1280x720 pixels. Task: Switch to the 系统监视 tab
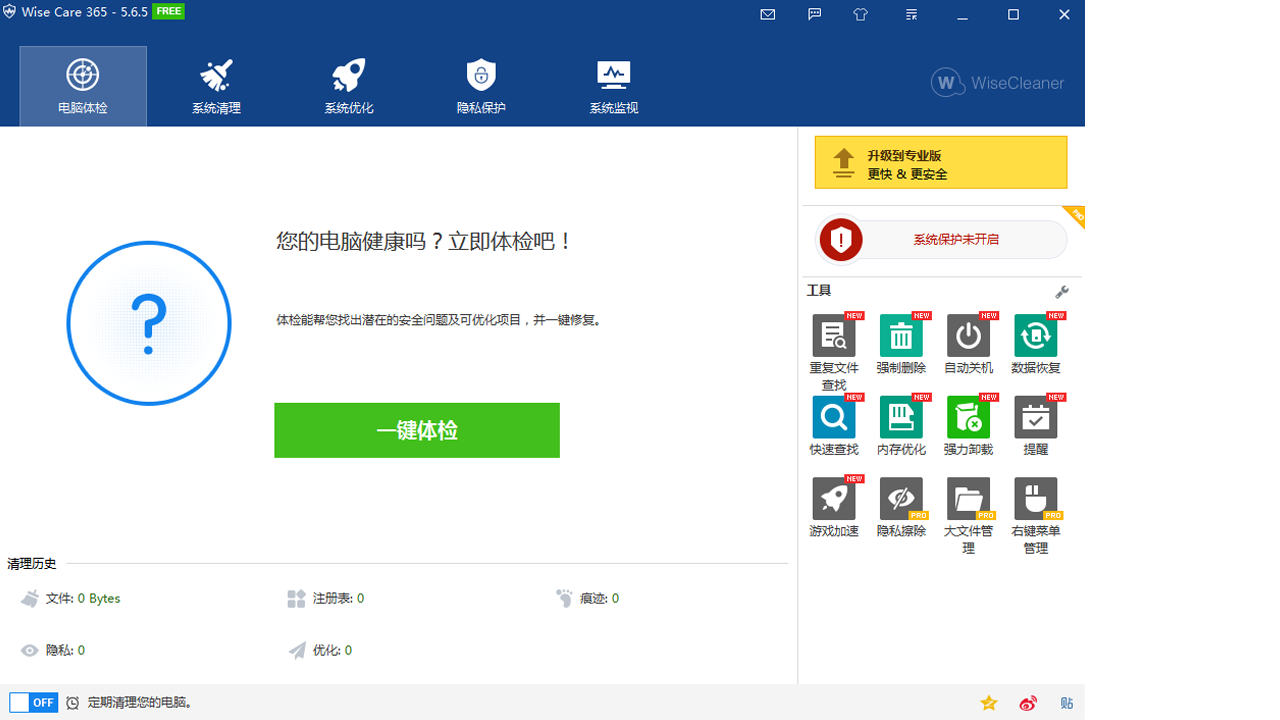tap(613, 85)
